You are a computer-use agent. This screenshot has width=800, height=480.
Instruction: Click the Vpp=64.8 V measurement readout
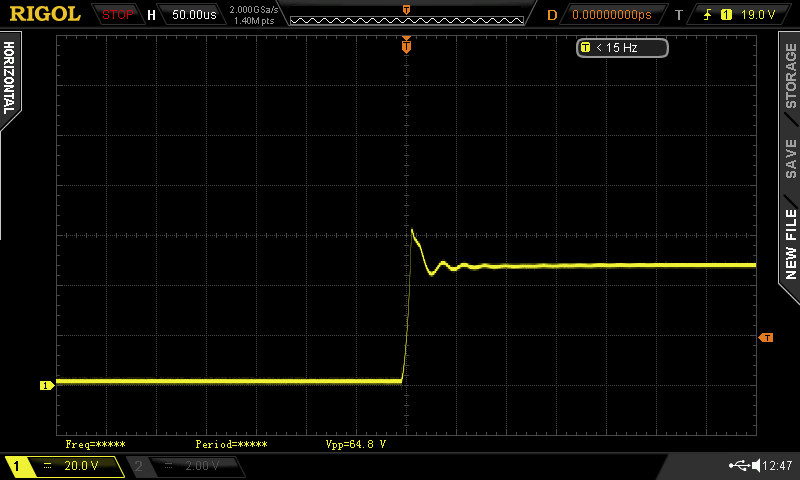tap(356, 444)
